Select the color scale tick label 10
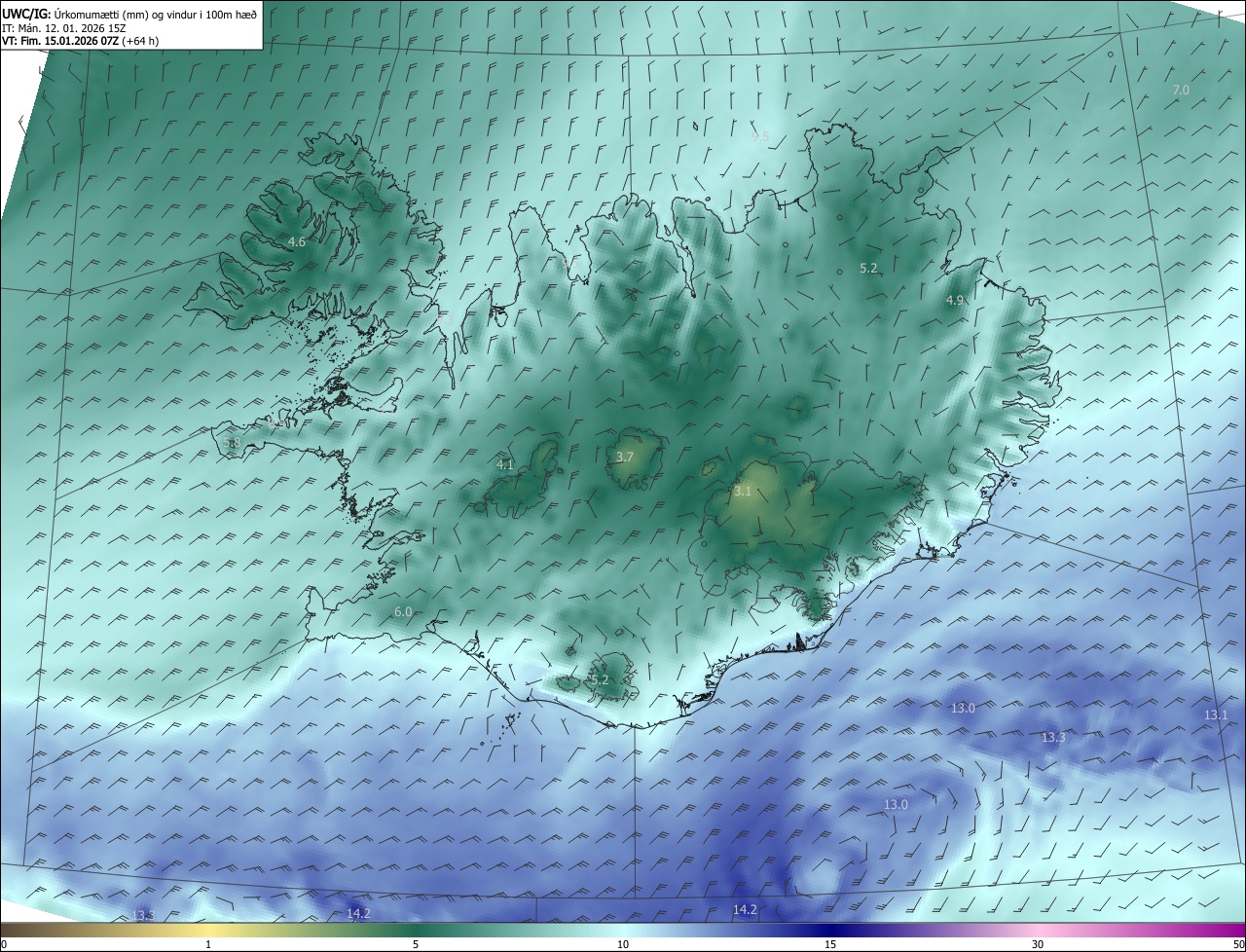The image size is (1246, 952). pos(623,944)
